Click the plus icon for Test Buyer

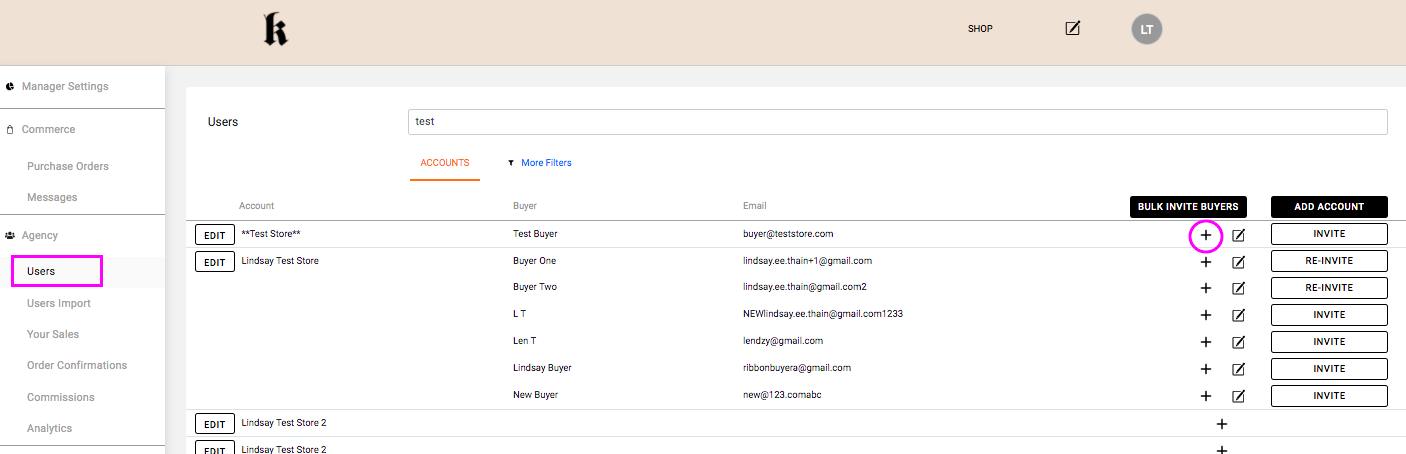pos(1206,235)
